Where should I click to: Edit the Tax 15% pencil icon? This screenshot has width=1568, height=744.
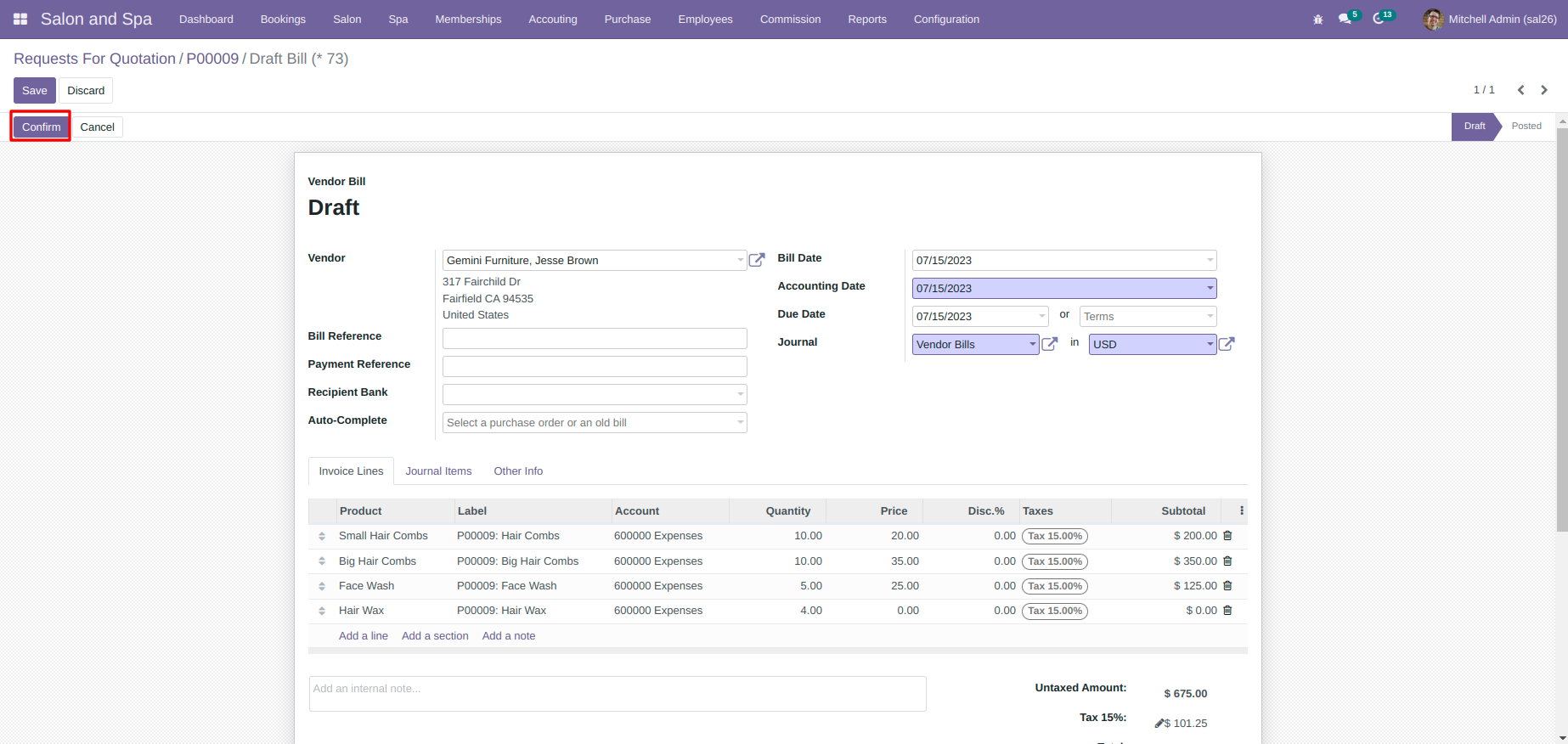tap(1159, 724)
